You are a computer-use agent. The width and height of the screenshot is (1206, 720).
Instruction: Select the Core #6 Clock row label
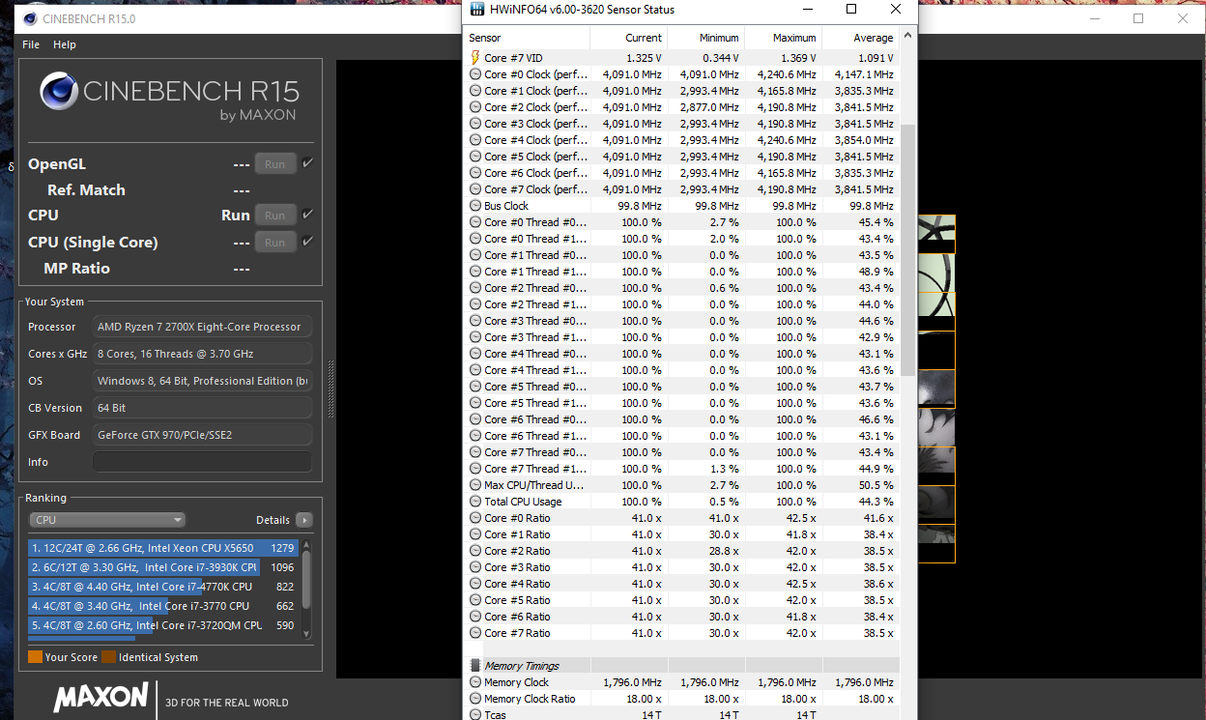[x=536, y=173]
